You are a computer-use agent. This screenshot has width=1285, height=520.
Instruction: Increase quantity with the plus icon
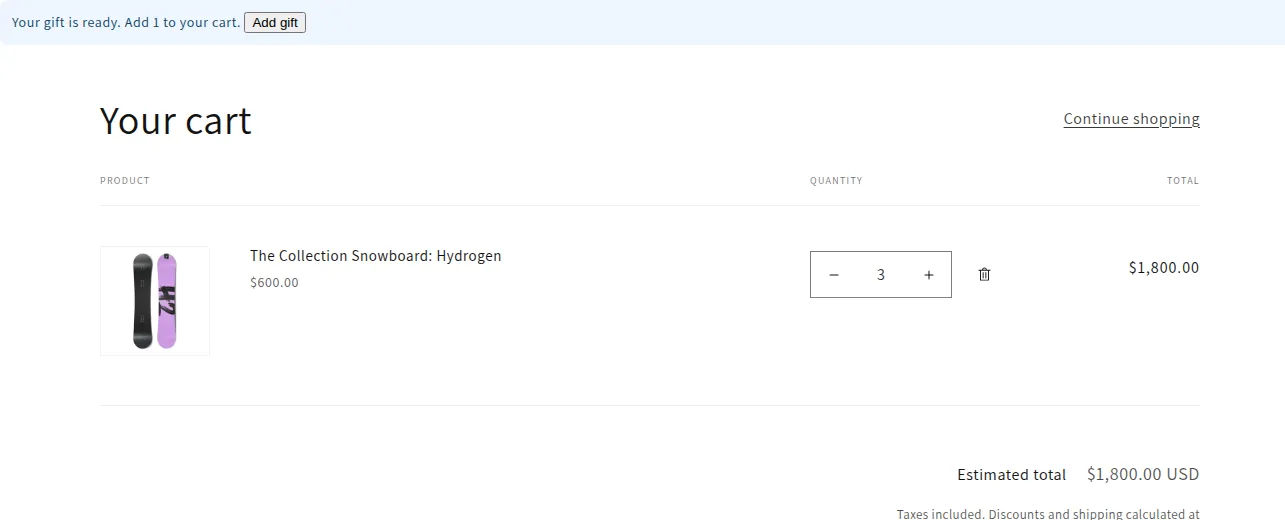pyautogui.click(x=928, y=275)
